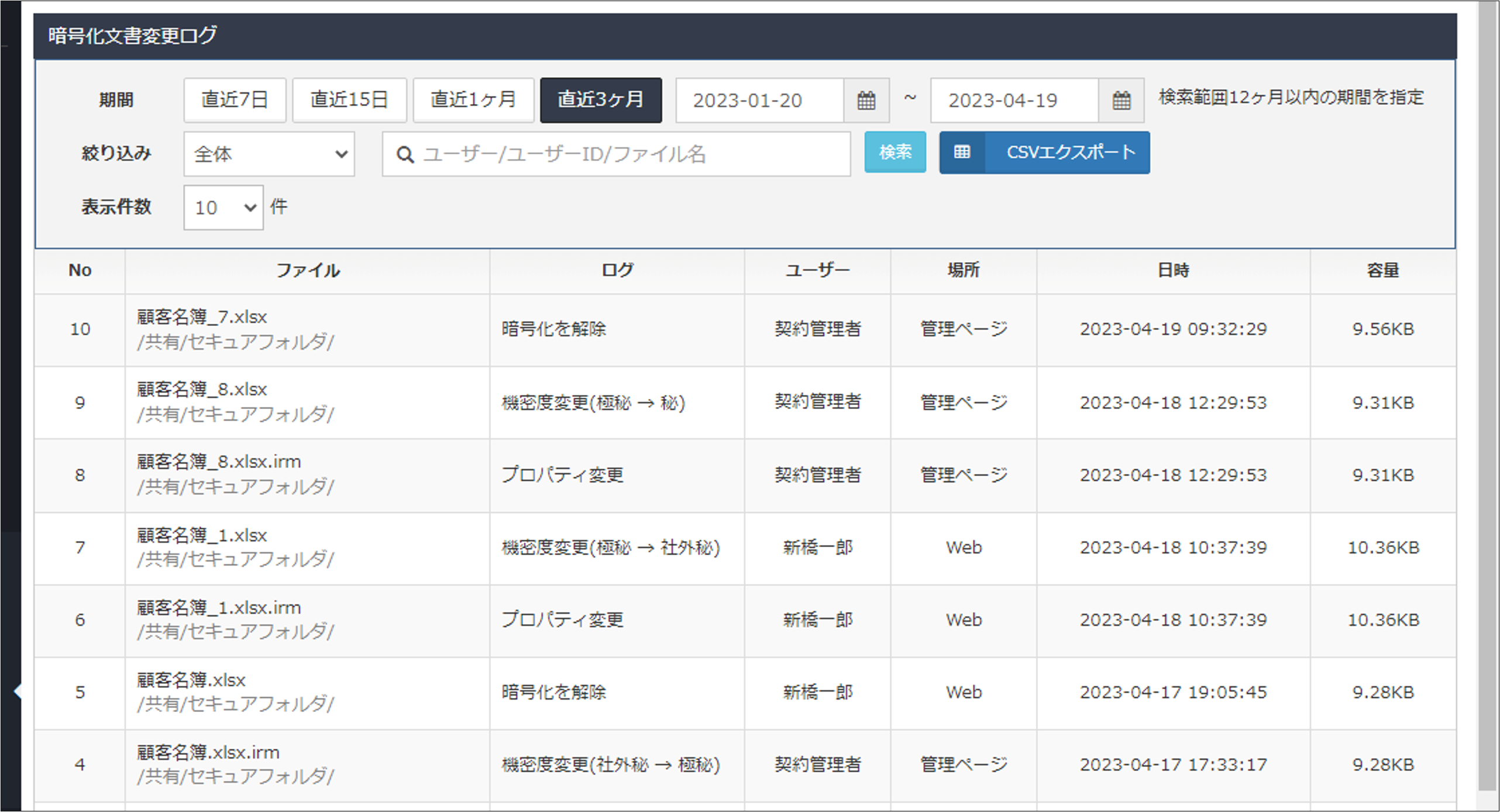The image size is (1500, 812).
Task: Expand the 絞り込み 全体 dropdown
Action: click(x=269, y=154)
